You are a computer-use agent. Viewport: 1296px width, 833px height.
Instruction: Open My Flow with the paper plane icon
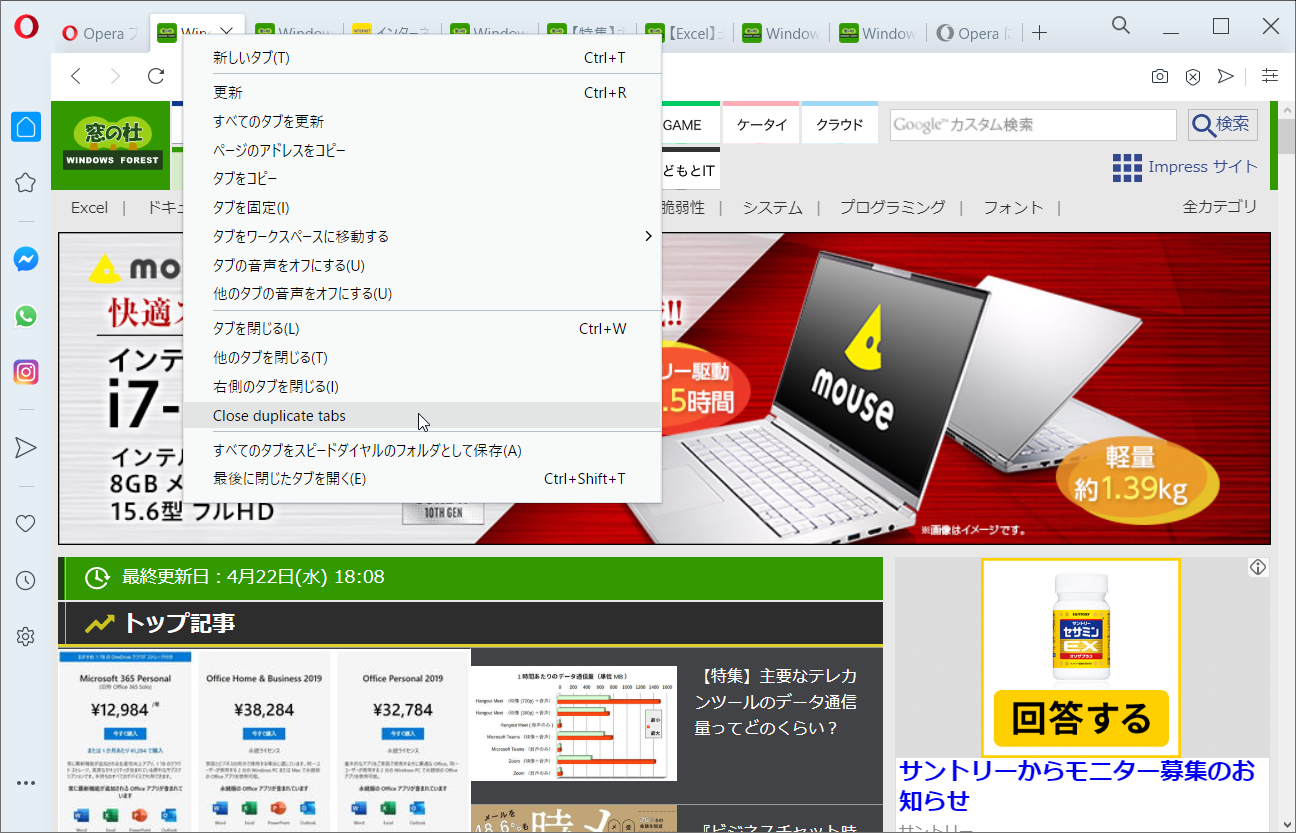coord(1225,76)
